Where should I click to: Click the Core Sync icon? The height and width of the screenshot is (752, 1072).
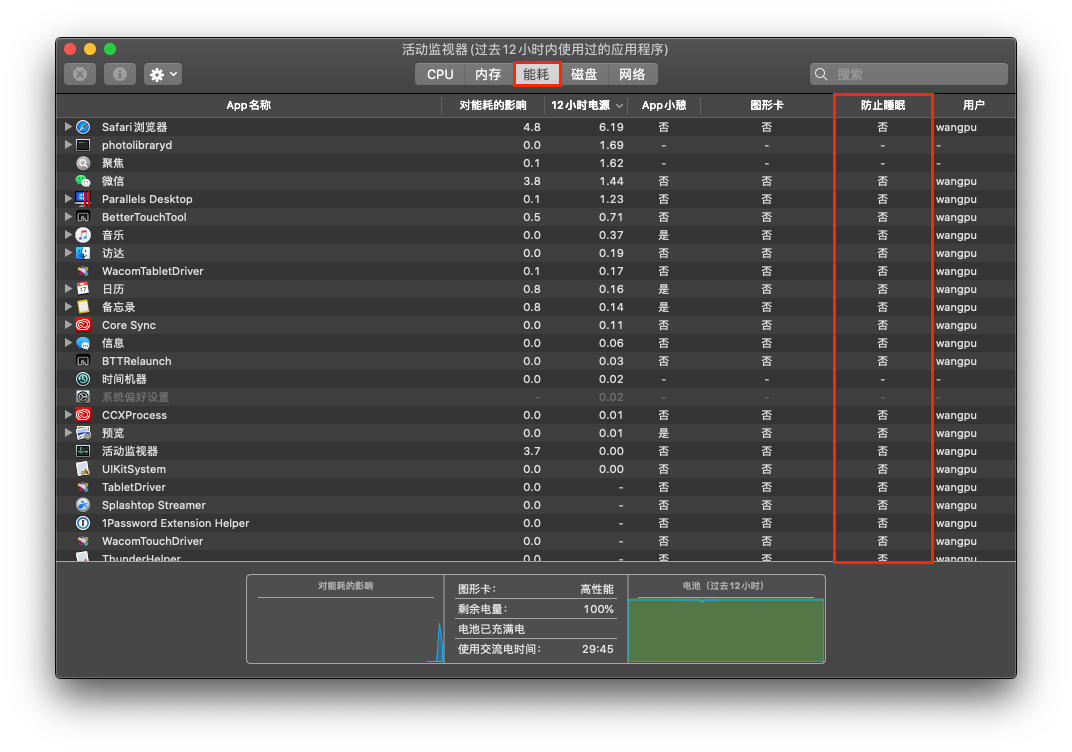(x=84, y=325)
